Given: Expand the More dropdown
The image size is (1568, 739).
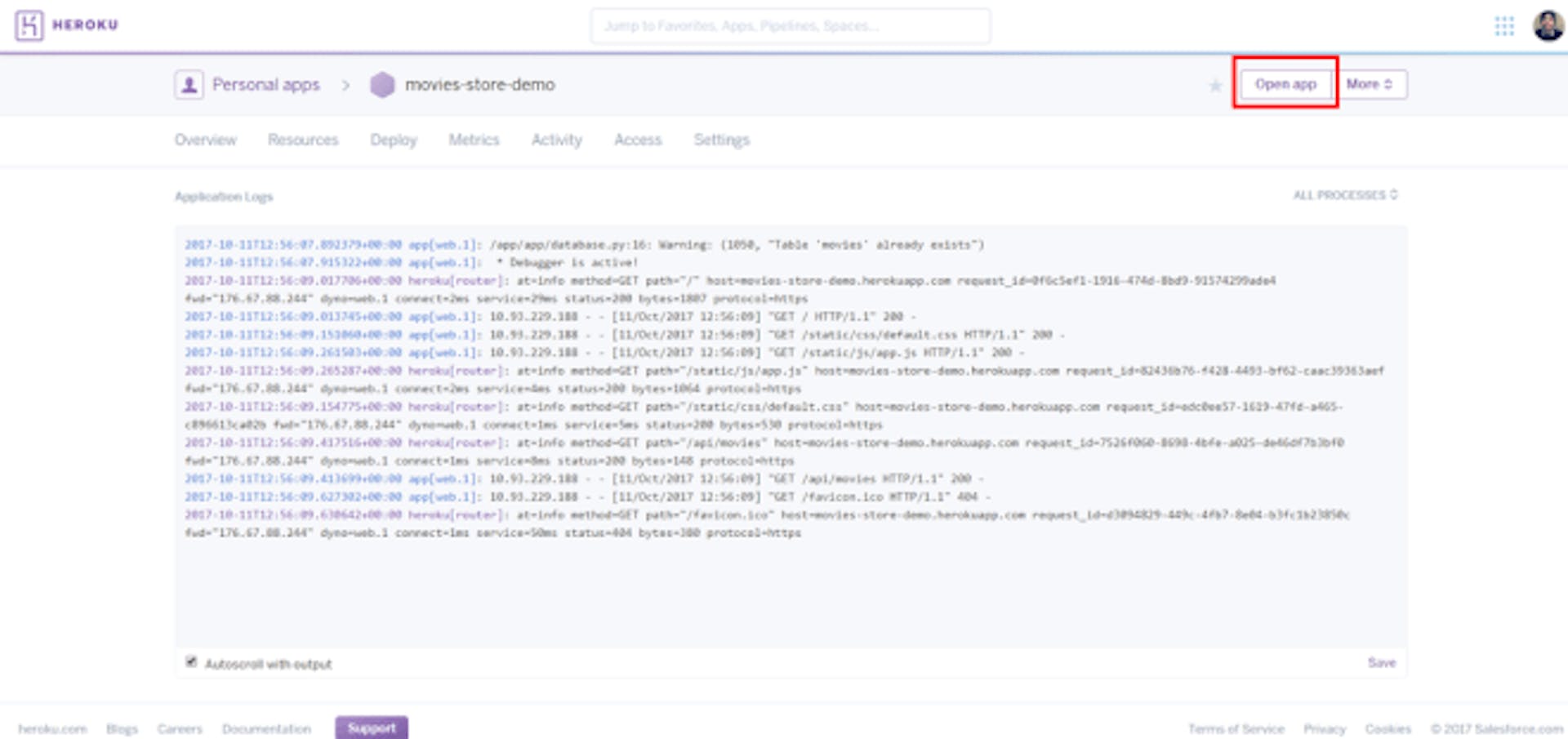Looking at the screenshot, I should pyautogui.click(x=1370, y=84).
